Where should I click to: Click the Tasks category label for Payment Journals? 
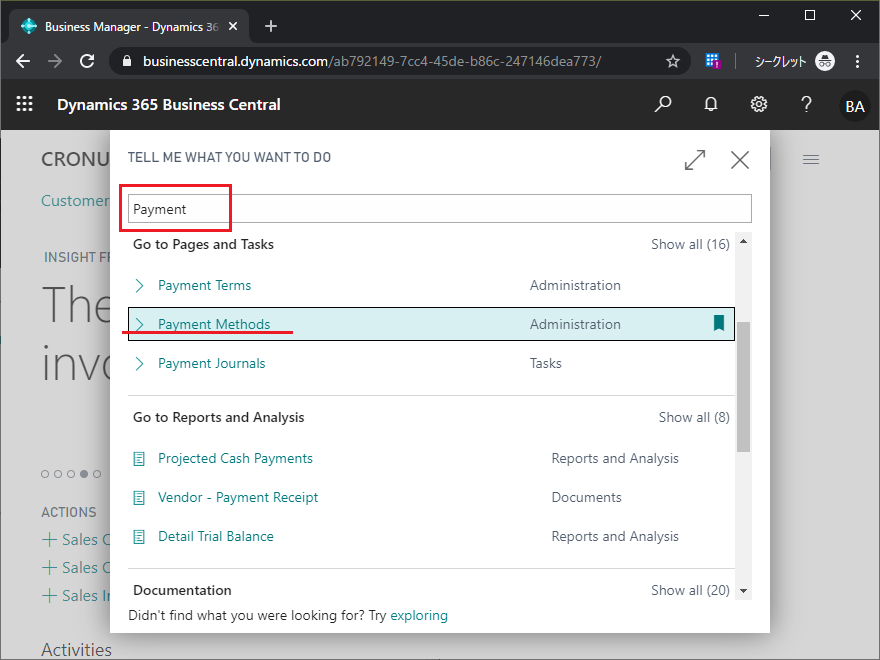tap(546, 363)
